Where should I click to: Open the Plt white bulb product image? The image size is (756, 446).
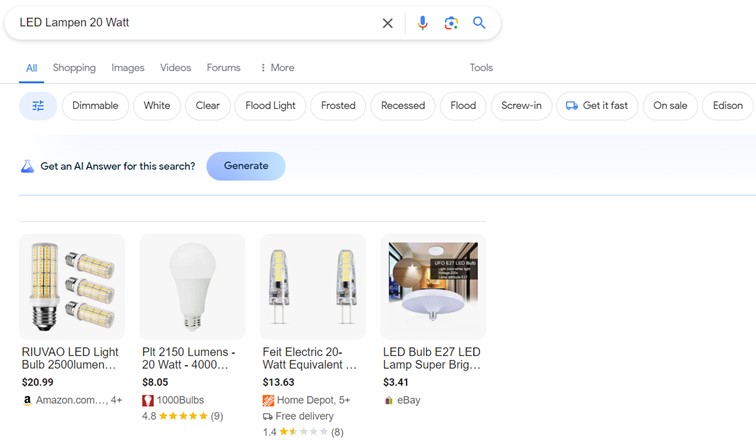(x=192, y=287)
